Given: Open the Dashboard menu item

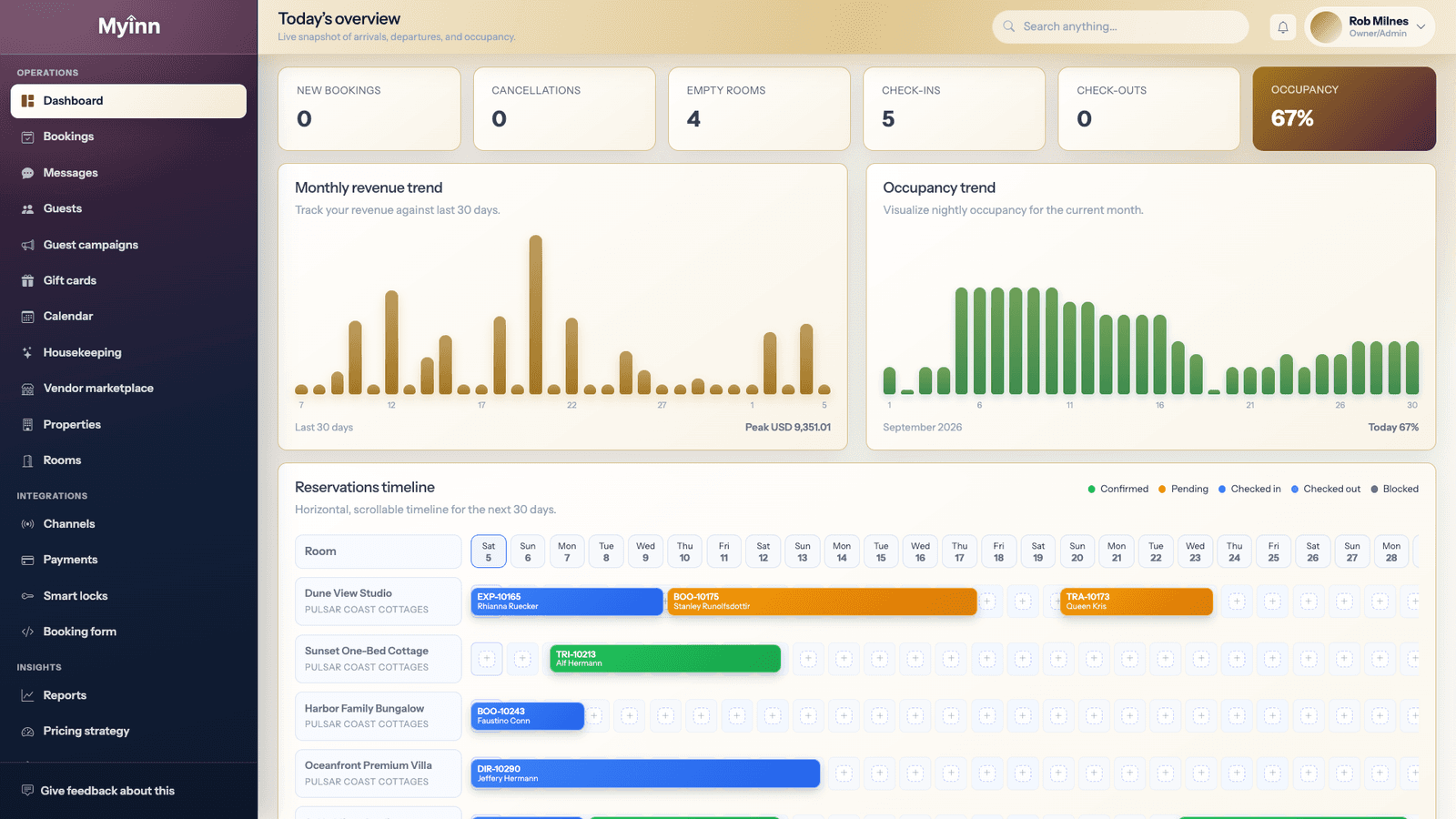Looking at the screenshot, I should pyautogui.click(x=128, y=101).
